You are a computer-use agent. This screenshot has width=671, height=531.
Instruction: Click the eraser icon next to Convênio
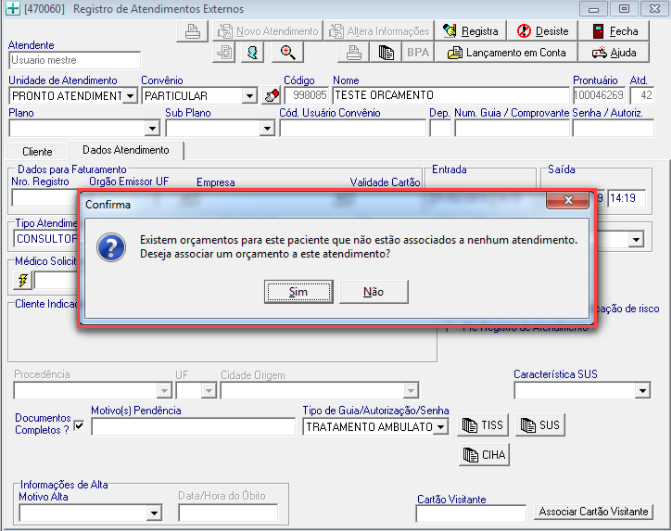pos(271,95)
